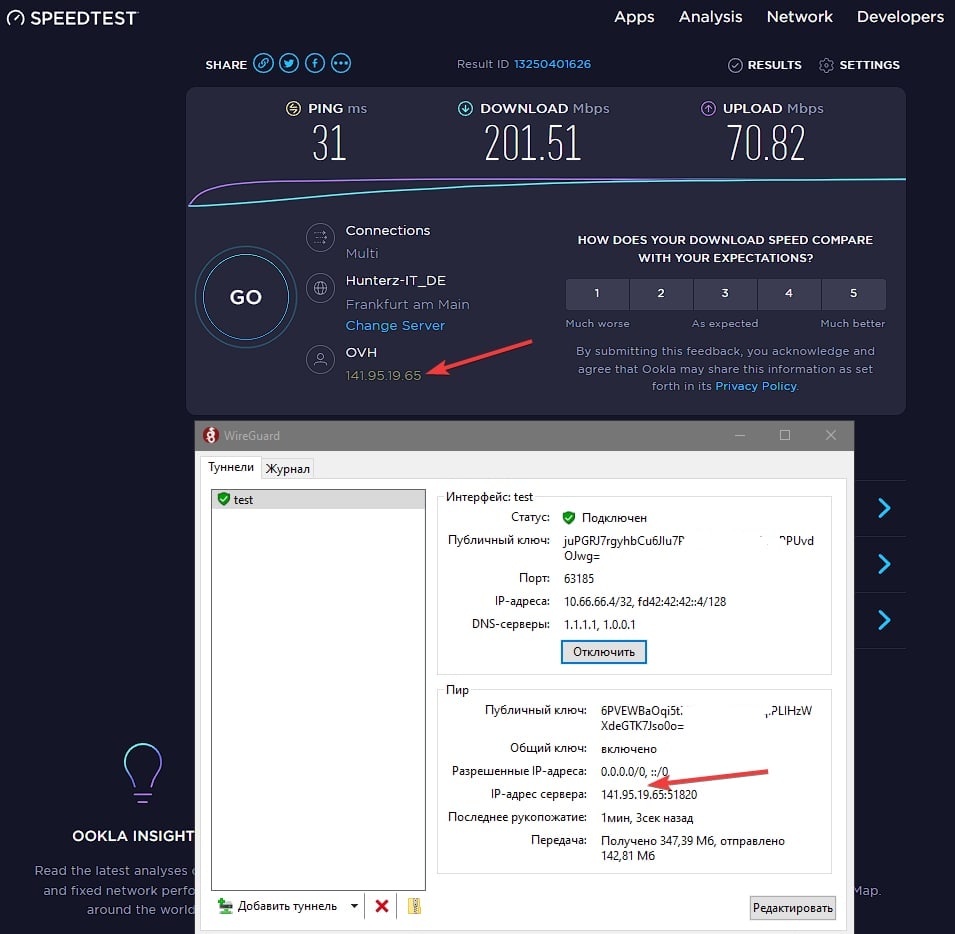Viewport: 955px width, 934px height.
Task: Click the Multi connections text
Action: (x=362, y=253)
